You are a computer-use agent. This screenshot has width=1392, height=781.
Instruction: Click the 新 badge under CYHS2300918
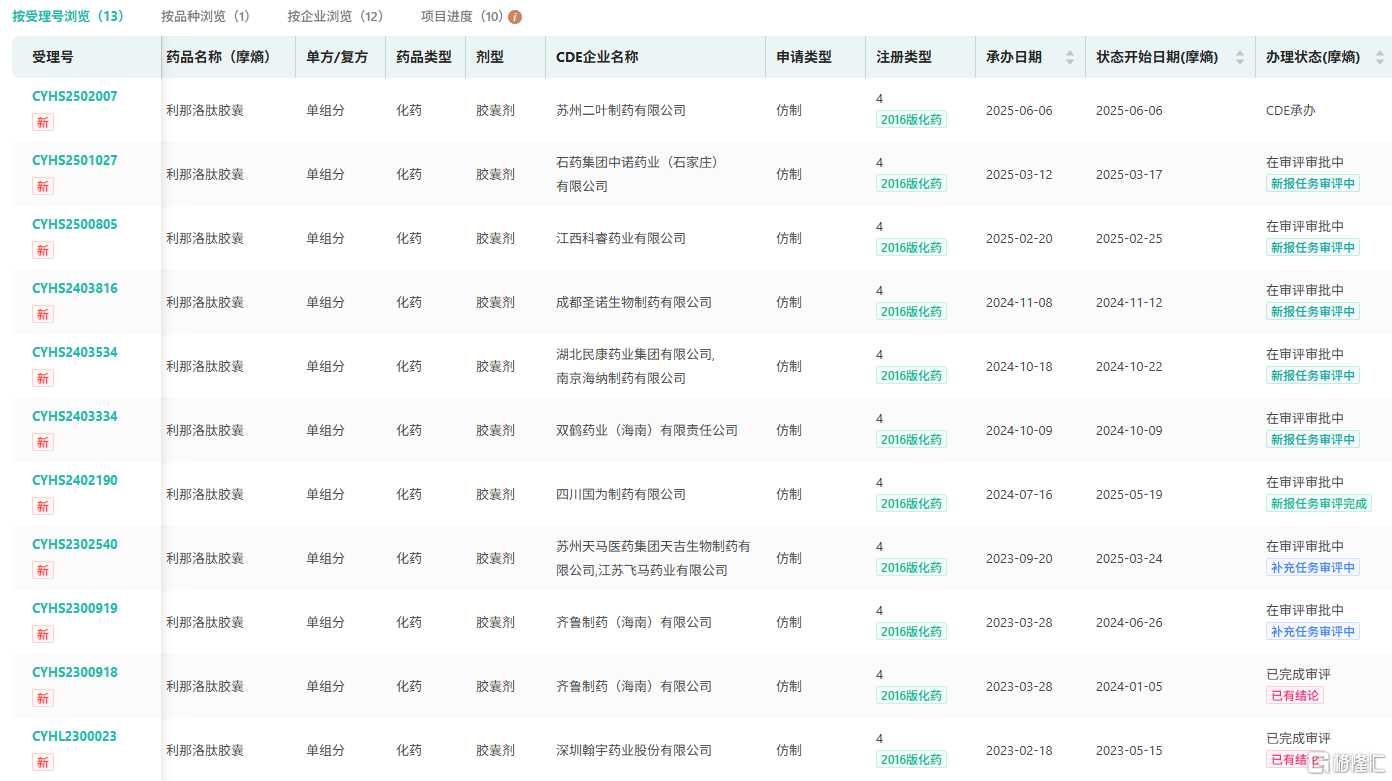pos(43,698)
